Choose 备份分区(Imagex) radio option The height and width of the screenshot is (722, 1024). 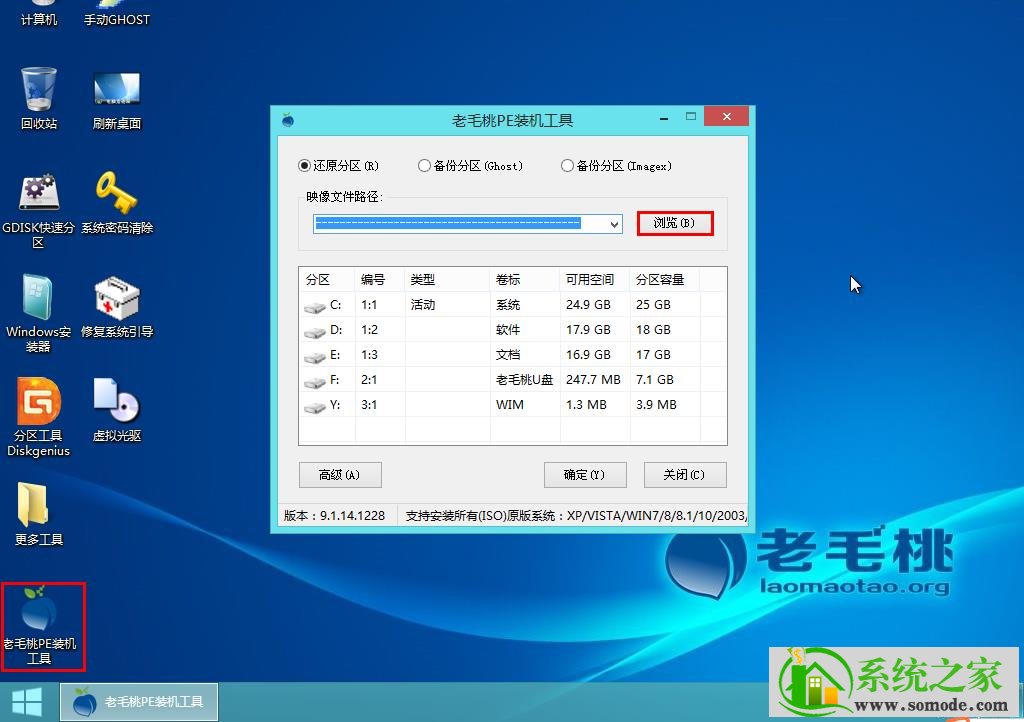pyautogui.click(x=568, y=166)
